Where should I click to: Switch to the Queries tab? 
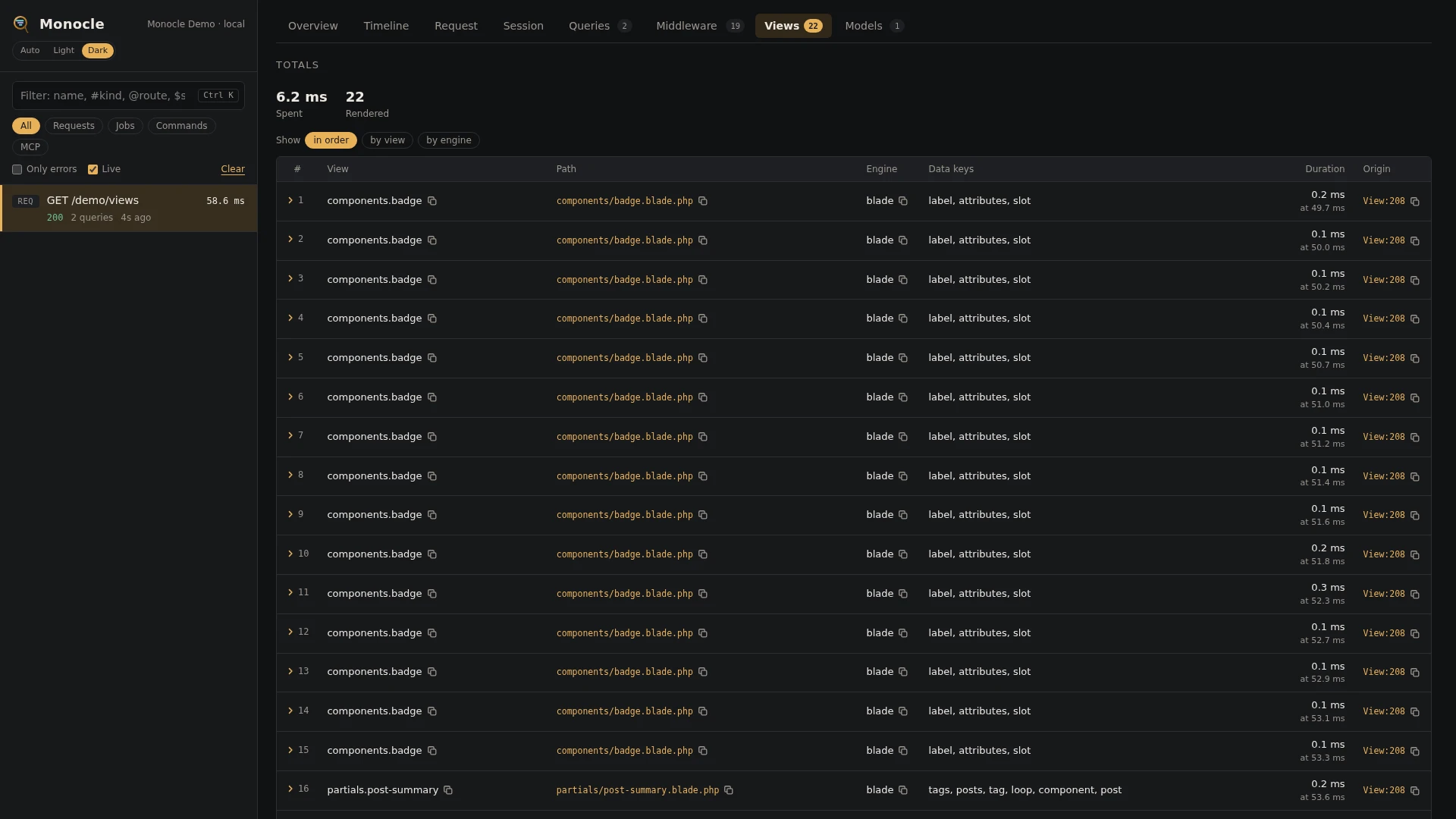point(600,26)
